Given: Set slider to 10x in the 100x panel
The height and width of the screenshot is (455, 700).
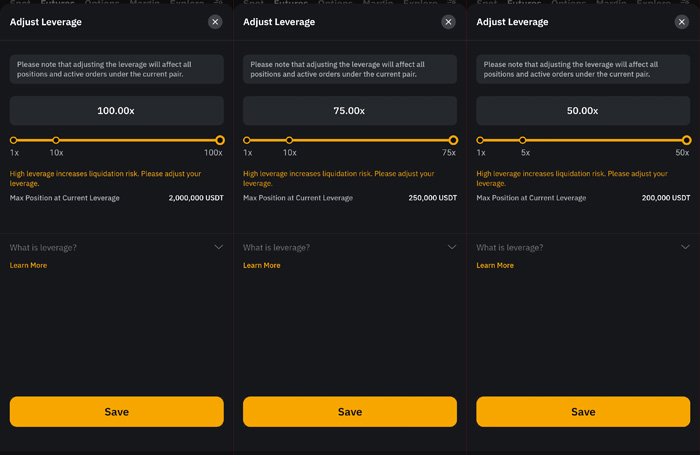Looking at the screenshot, I should [56, 140].
